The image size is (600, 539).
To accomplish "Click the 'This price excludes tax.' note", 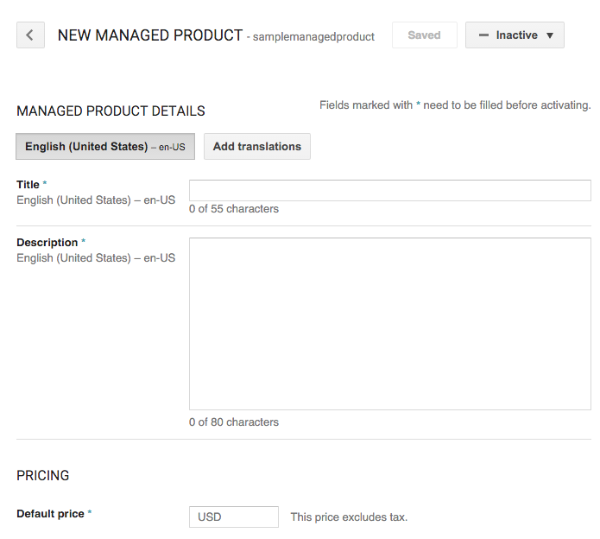I will pyautogui.click(x=349, y=517).
